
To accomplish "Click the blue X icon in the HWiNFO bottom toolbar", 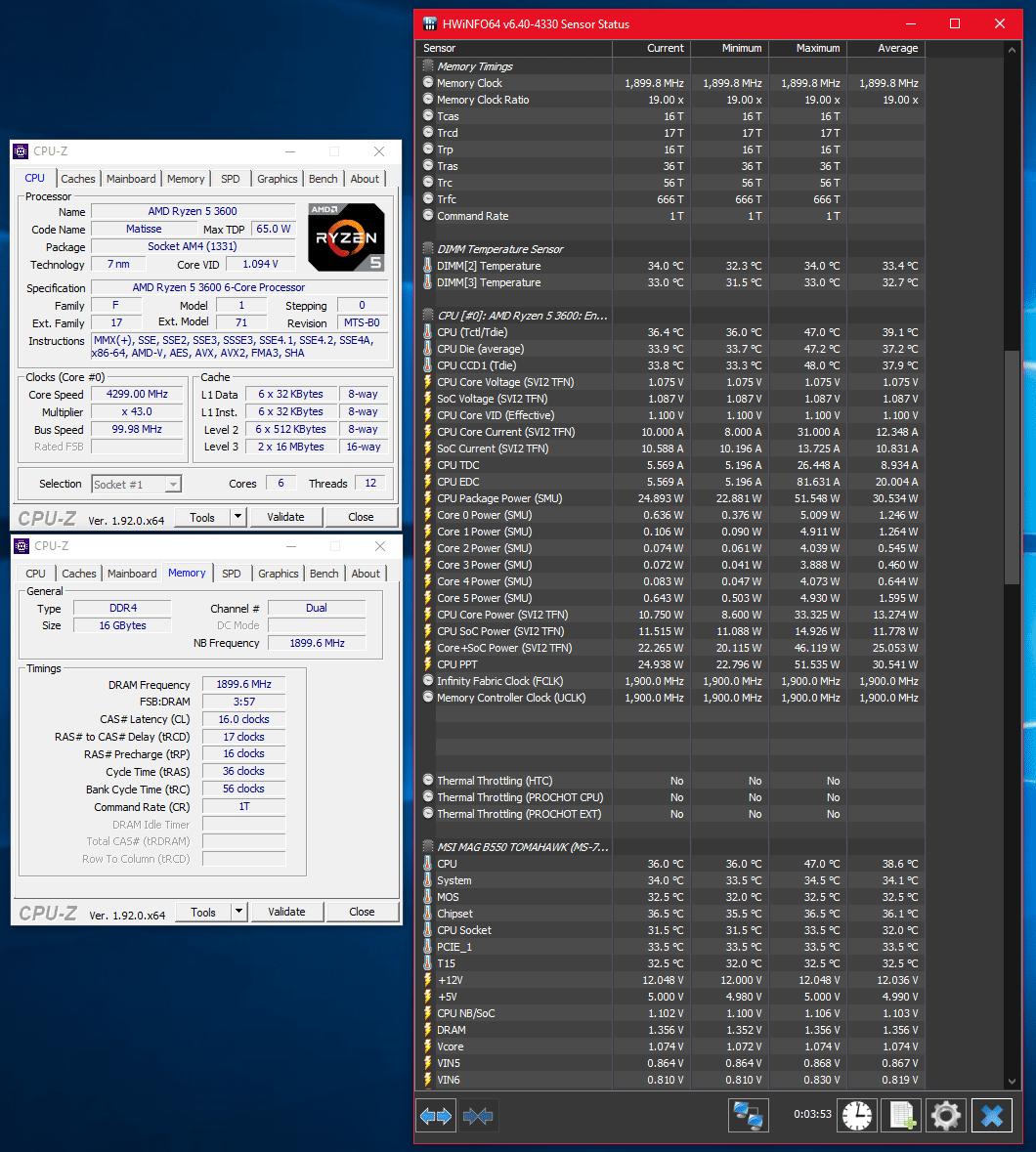I will click(x=992, y=1115).
